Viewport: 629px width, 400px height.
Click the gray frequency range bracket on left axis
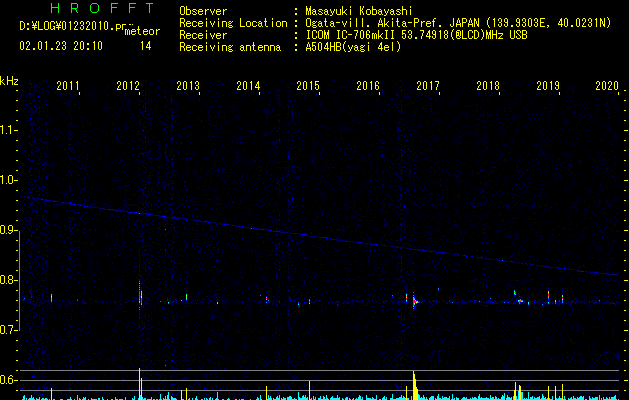[x=19, y=280]
